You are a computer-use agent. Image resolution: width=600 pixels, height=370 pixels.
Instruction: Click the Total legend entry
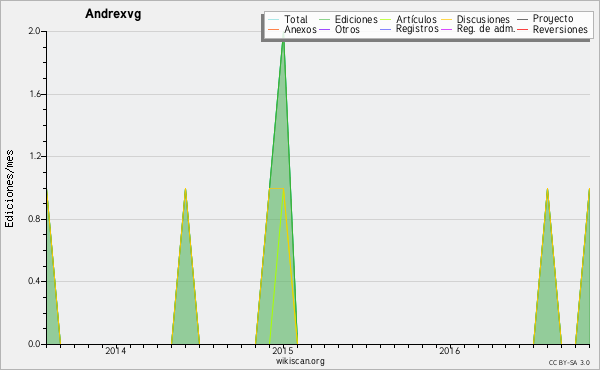(288, 19)
